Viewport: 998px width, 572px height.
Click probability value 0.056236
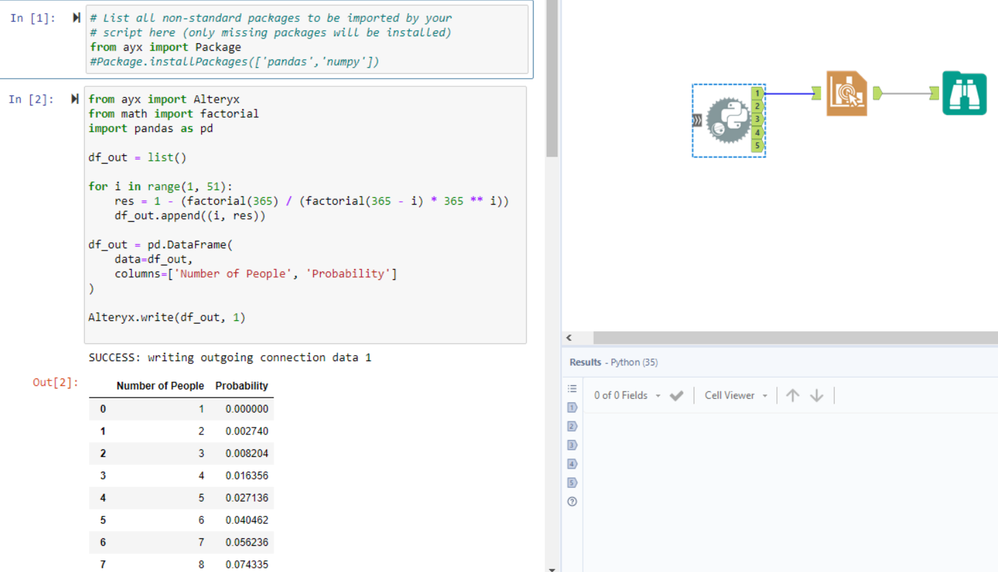tap(246, 542)
